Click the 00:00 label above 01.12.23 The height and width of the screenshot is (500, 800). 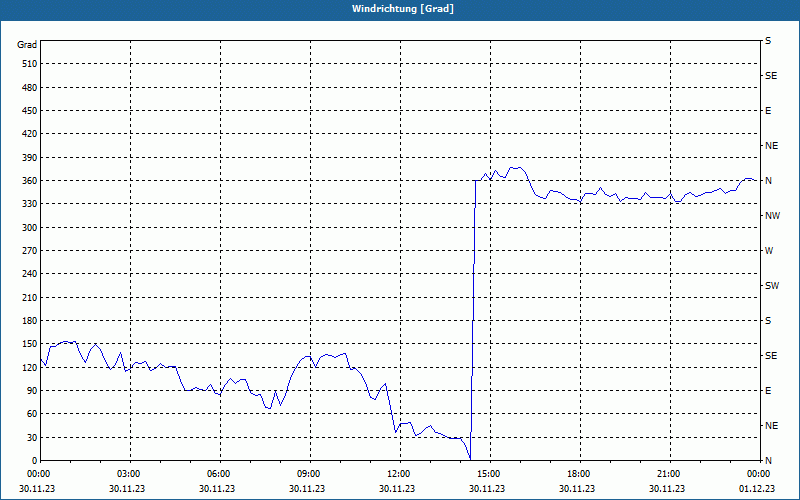758,474
